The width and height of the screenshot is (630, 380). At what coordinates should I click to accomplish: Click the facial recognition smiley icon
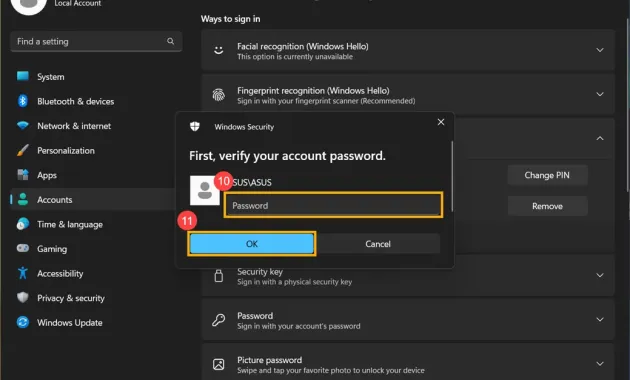[219, 50]
